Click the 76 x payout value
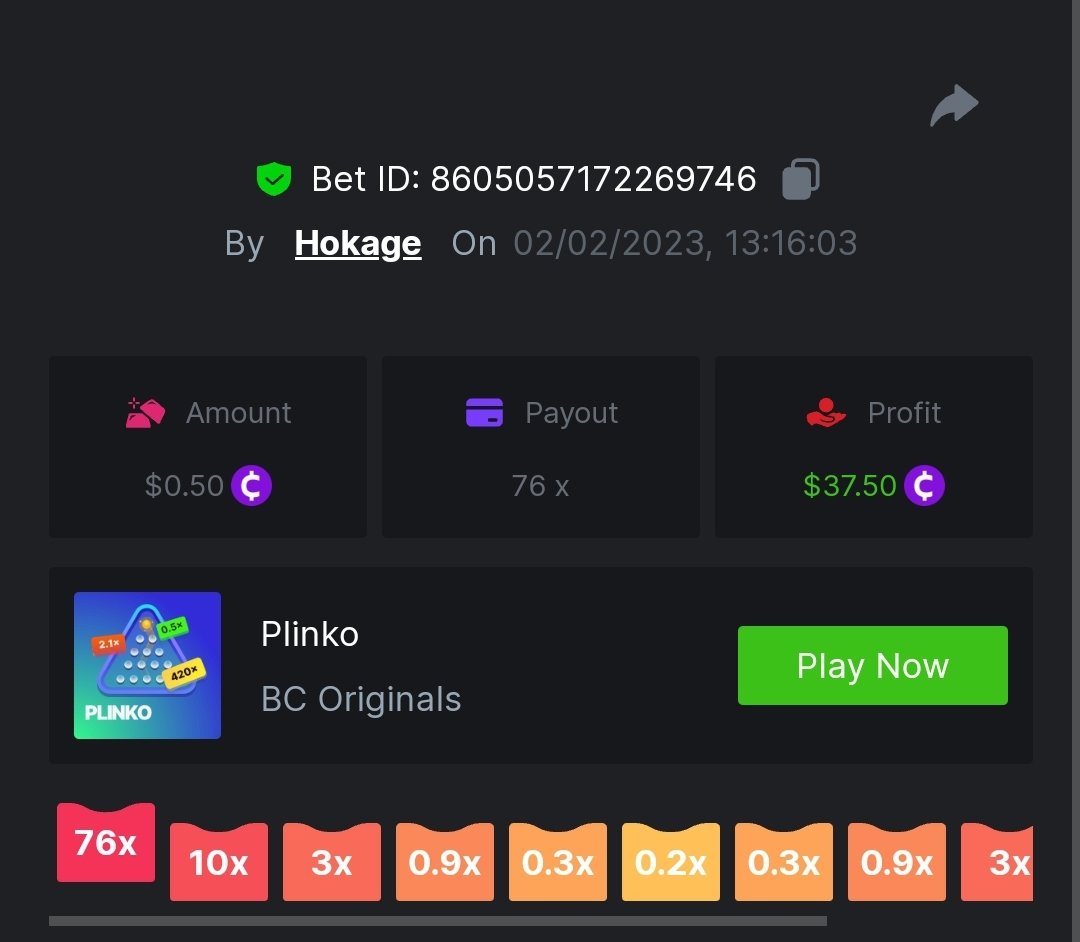 pyautogui.click(x=541, y=485)
